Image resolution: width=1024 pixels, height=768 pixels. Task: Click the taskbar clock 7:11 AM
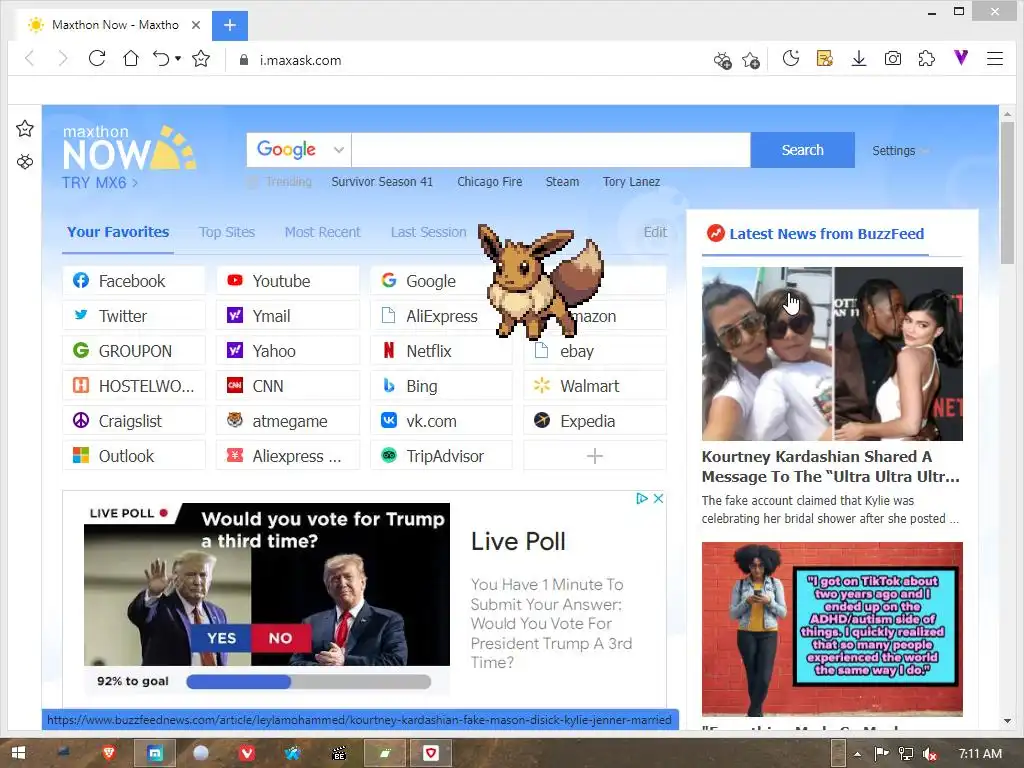click(980, 754)
